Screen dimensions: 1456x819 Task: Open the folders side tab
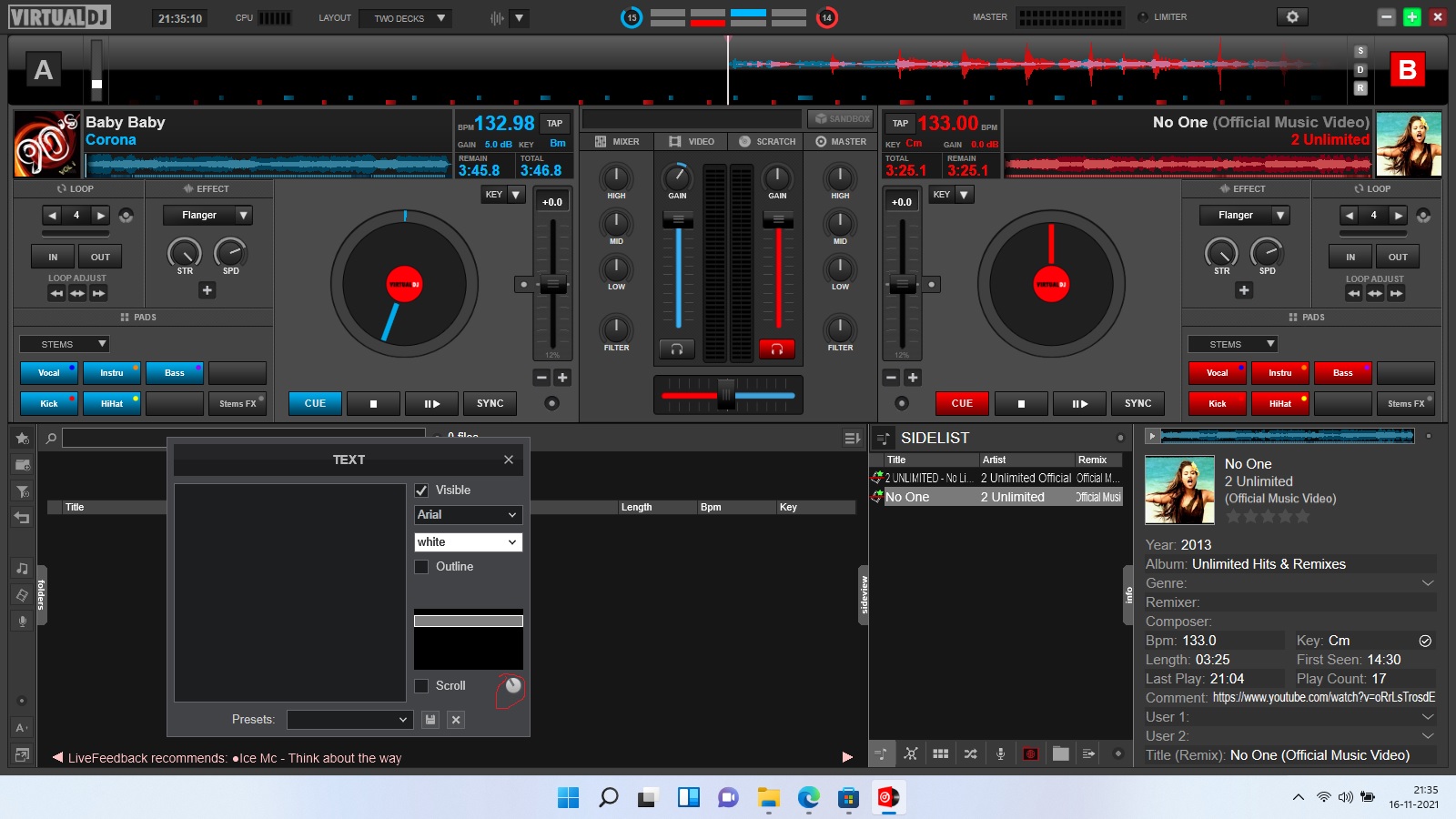(41, 595)
